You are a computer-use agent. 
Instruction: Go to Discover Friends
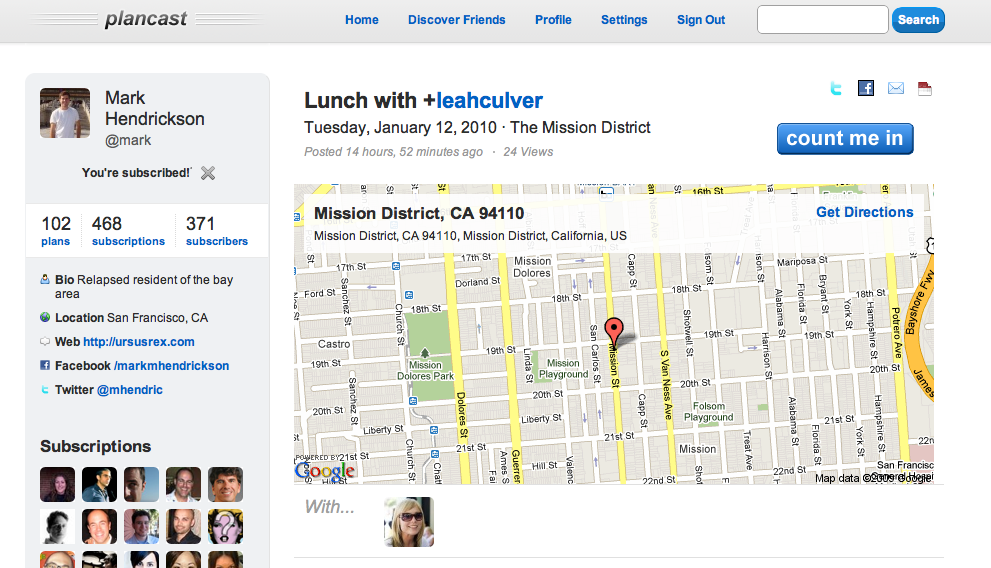tap(456, 20)
